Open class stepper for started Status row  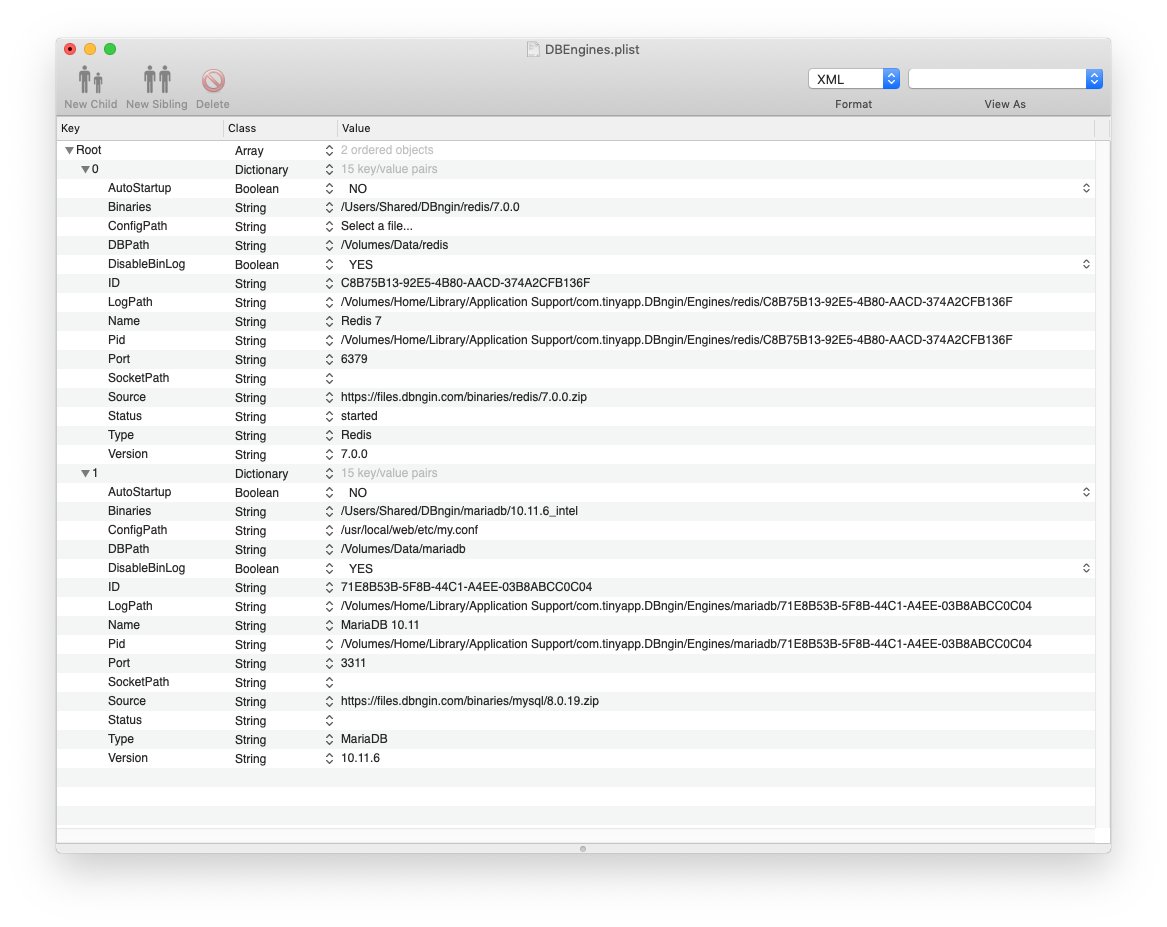(329, 417)
